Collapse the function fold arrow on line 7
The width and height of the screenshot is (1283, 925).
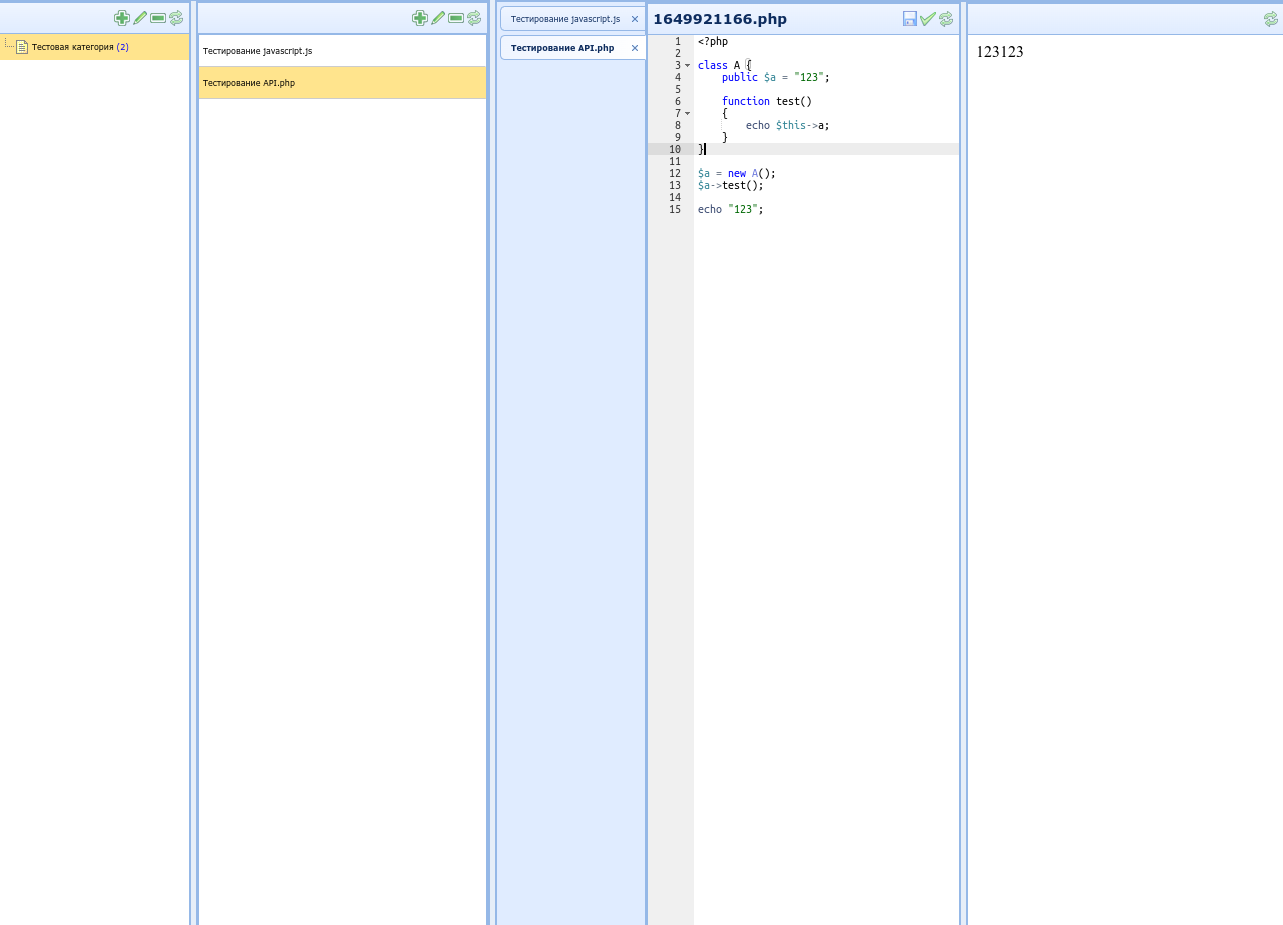point(687,113)
